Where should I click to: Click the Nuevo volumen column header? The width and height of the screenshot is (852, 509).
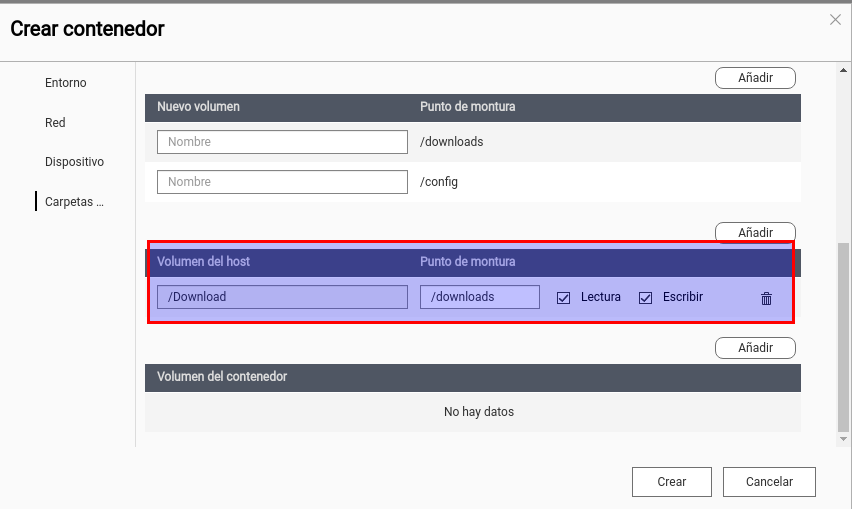pos(198,107)
